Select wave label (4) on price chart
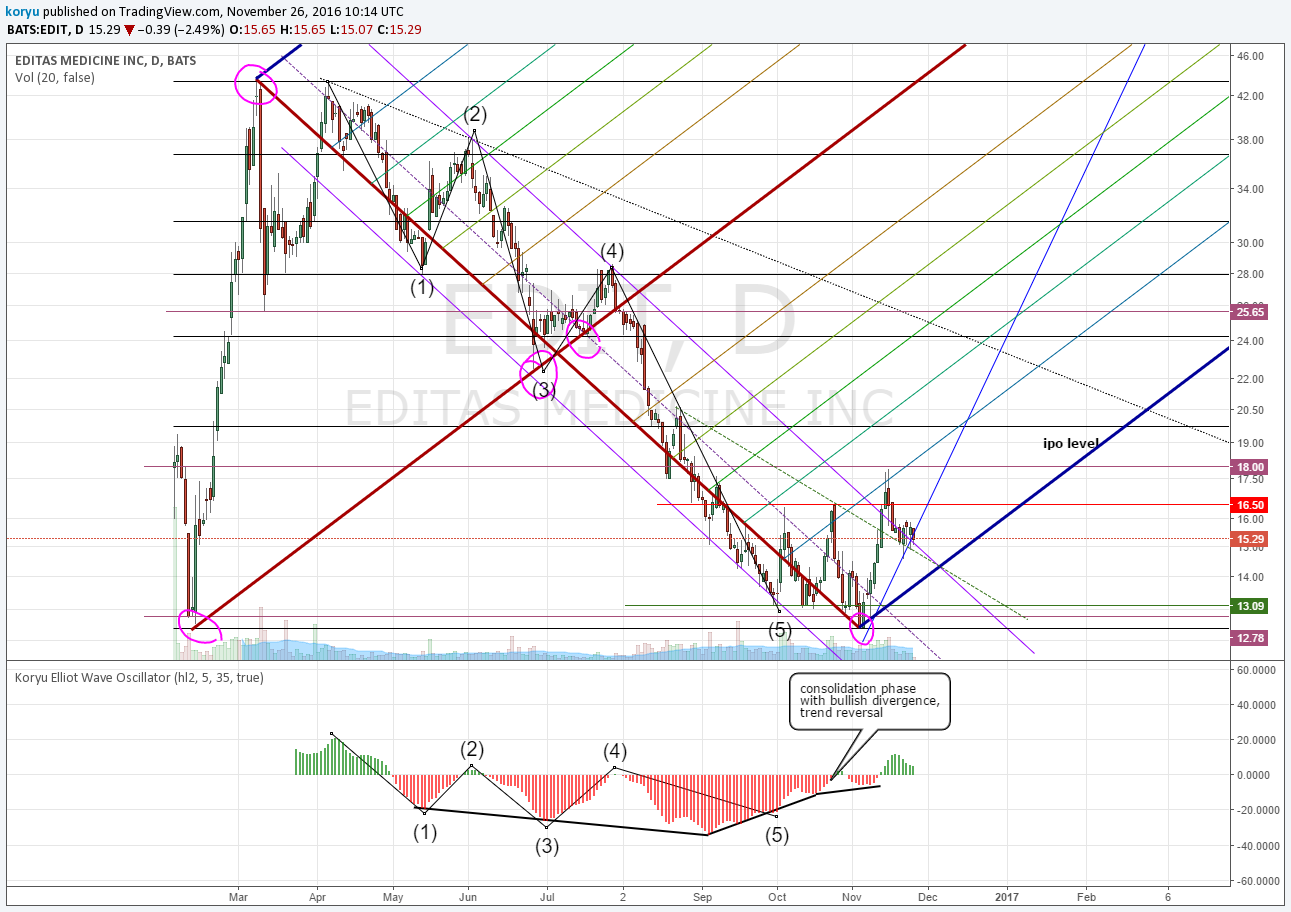The width and height of the screenshot is (1291, 912). (x=613, y=250)
